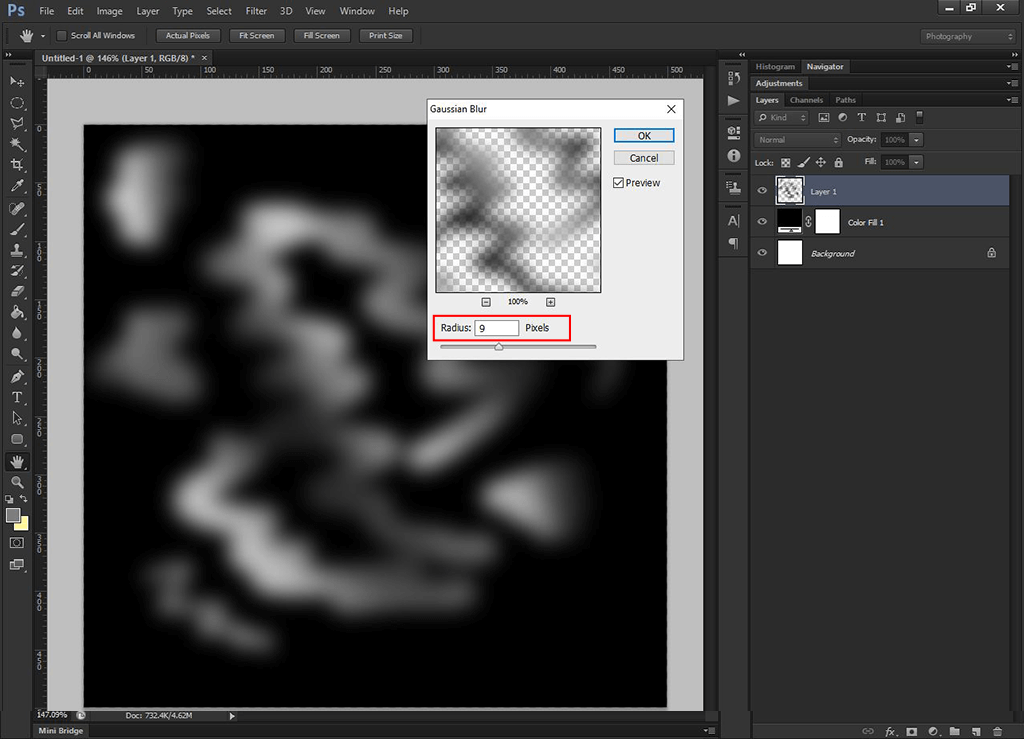1024x739 pixels.
Task: Switch to the Histogram tab
Action: 775,67
